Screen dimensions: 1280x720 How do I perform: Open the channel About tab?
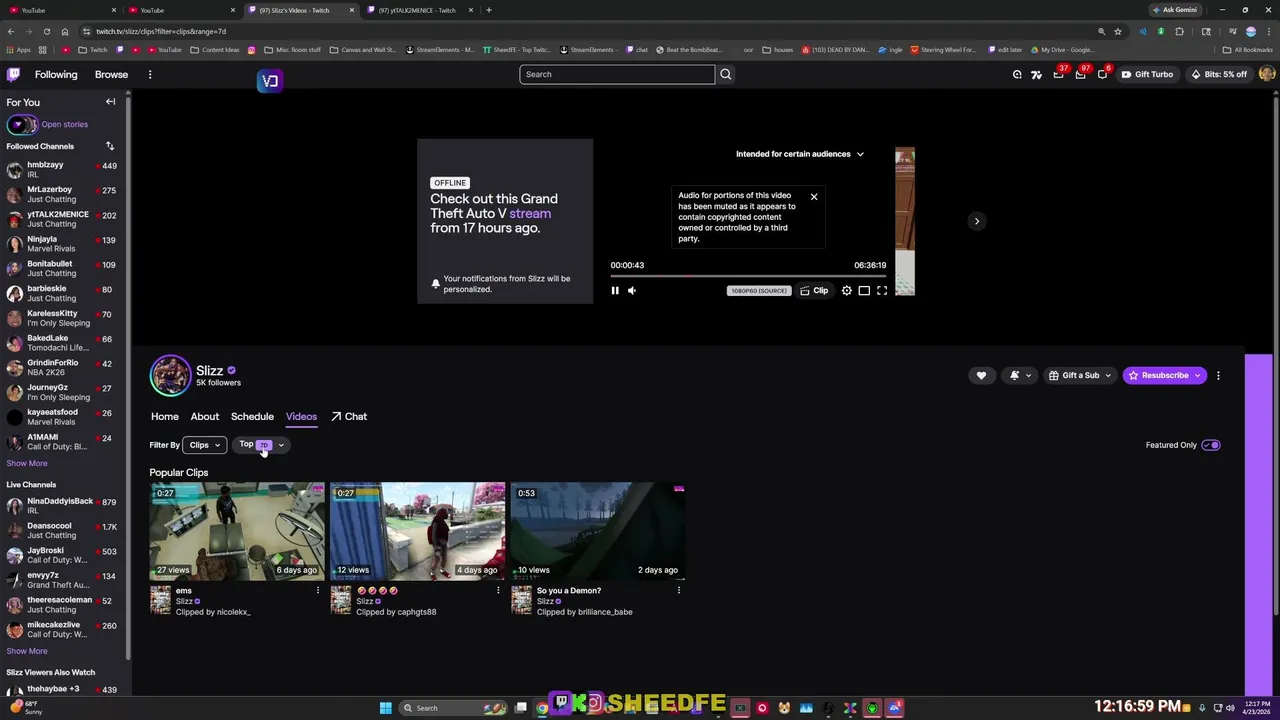coord(205,417)
